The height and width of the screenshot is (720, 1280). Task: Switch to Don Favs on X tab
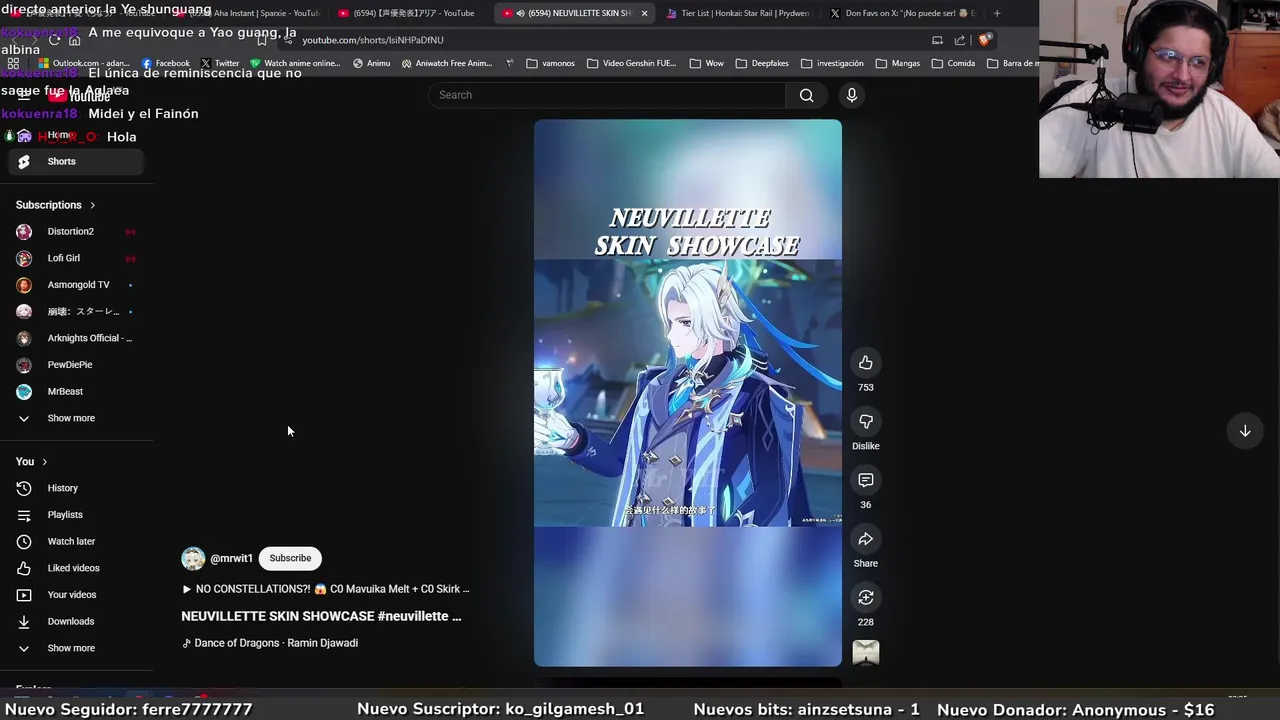coord(904,13)
